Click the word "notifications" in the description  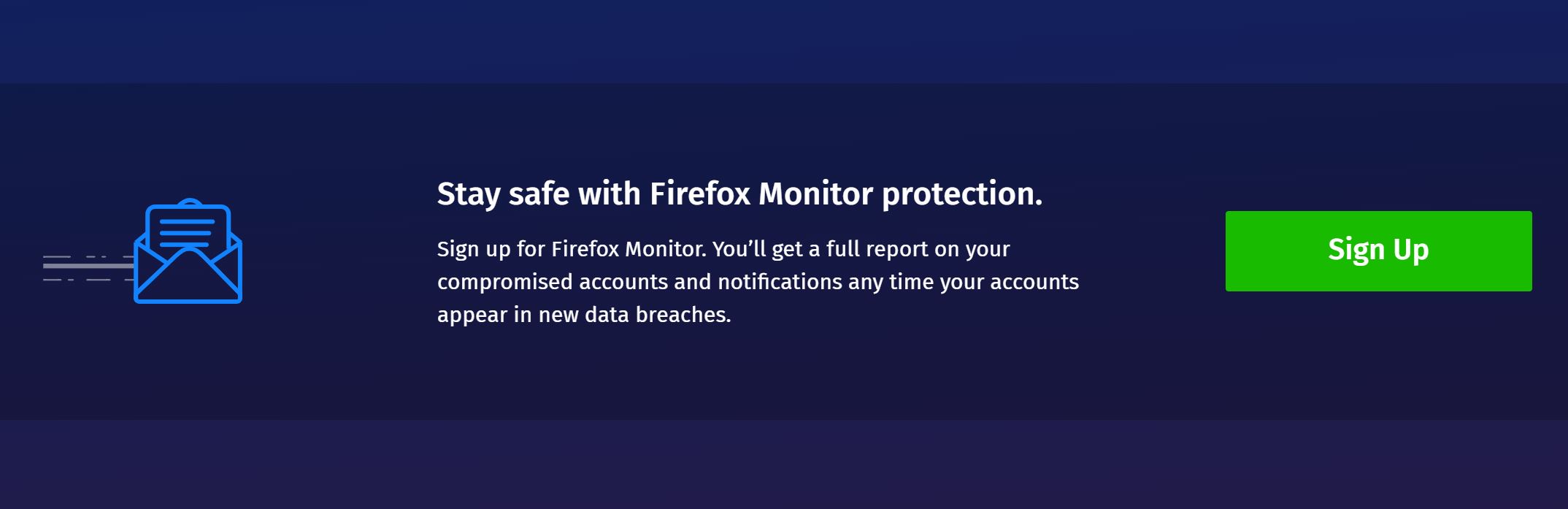(x=780, y=282)
